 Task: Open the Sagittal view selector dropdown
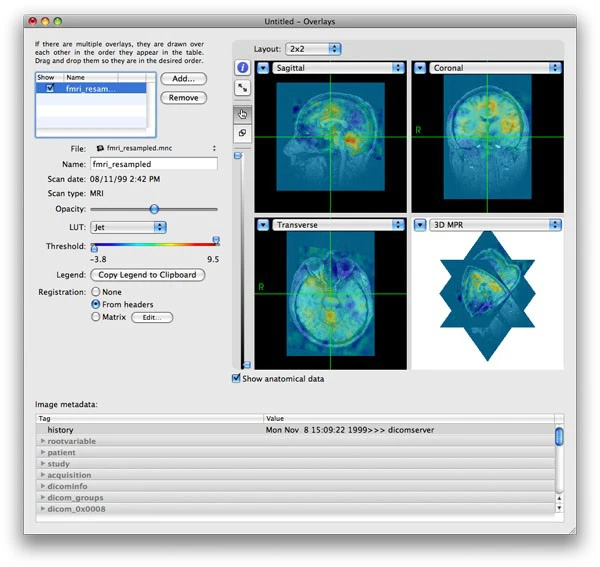(x=338, y=68)
